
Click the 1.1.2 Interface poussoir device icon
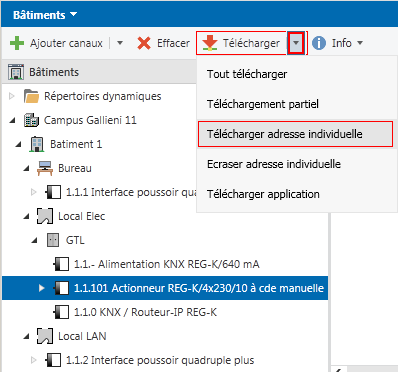tap(53, 360)
